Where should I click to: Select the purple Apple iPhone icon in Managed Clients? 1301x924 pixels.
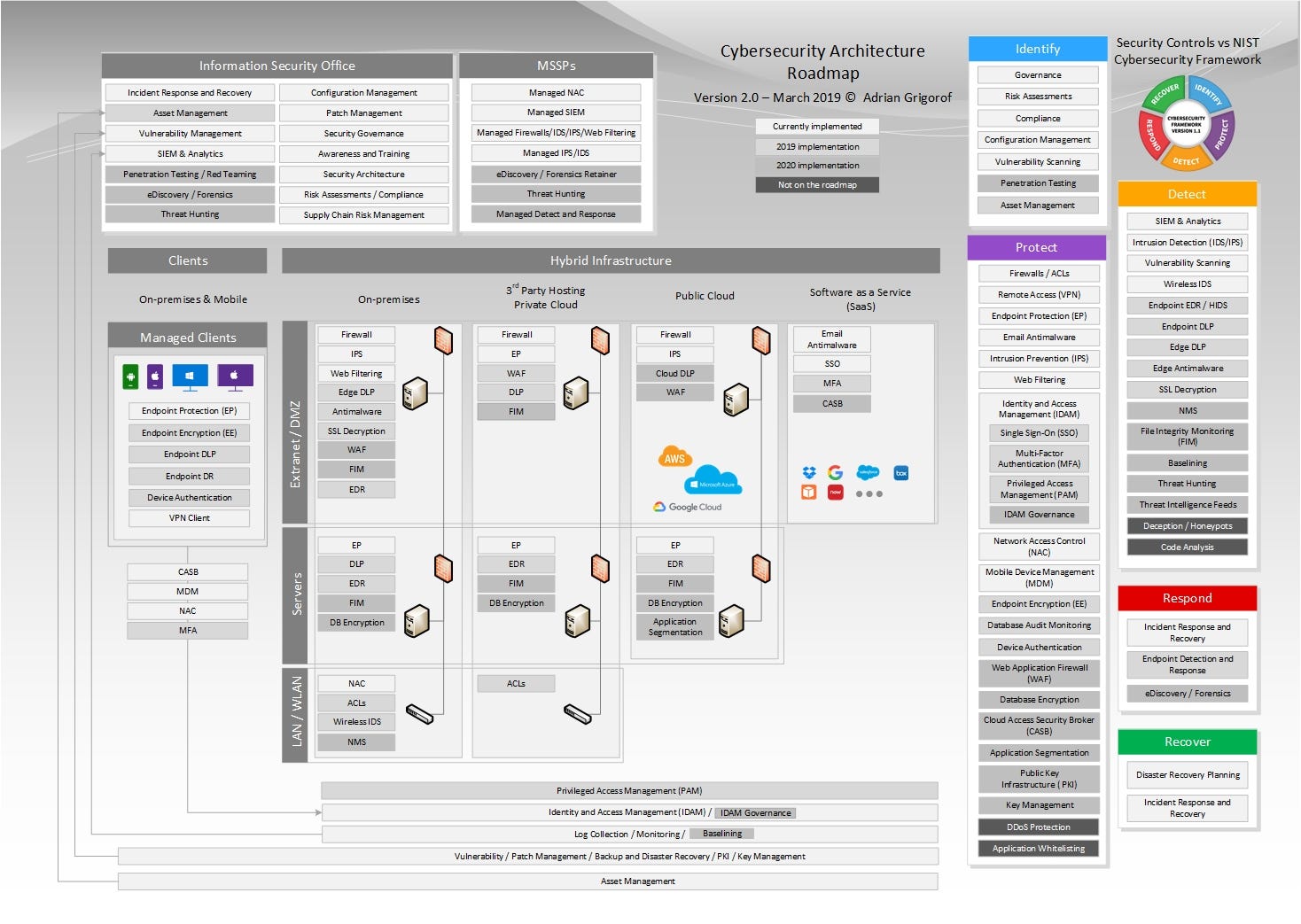[x=155, y=377]
